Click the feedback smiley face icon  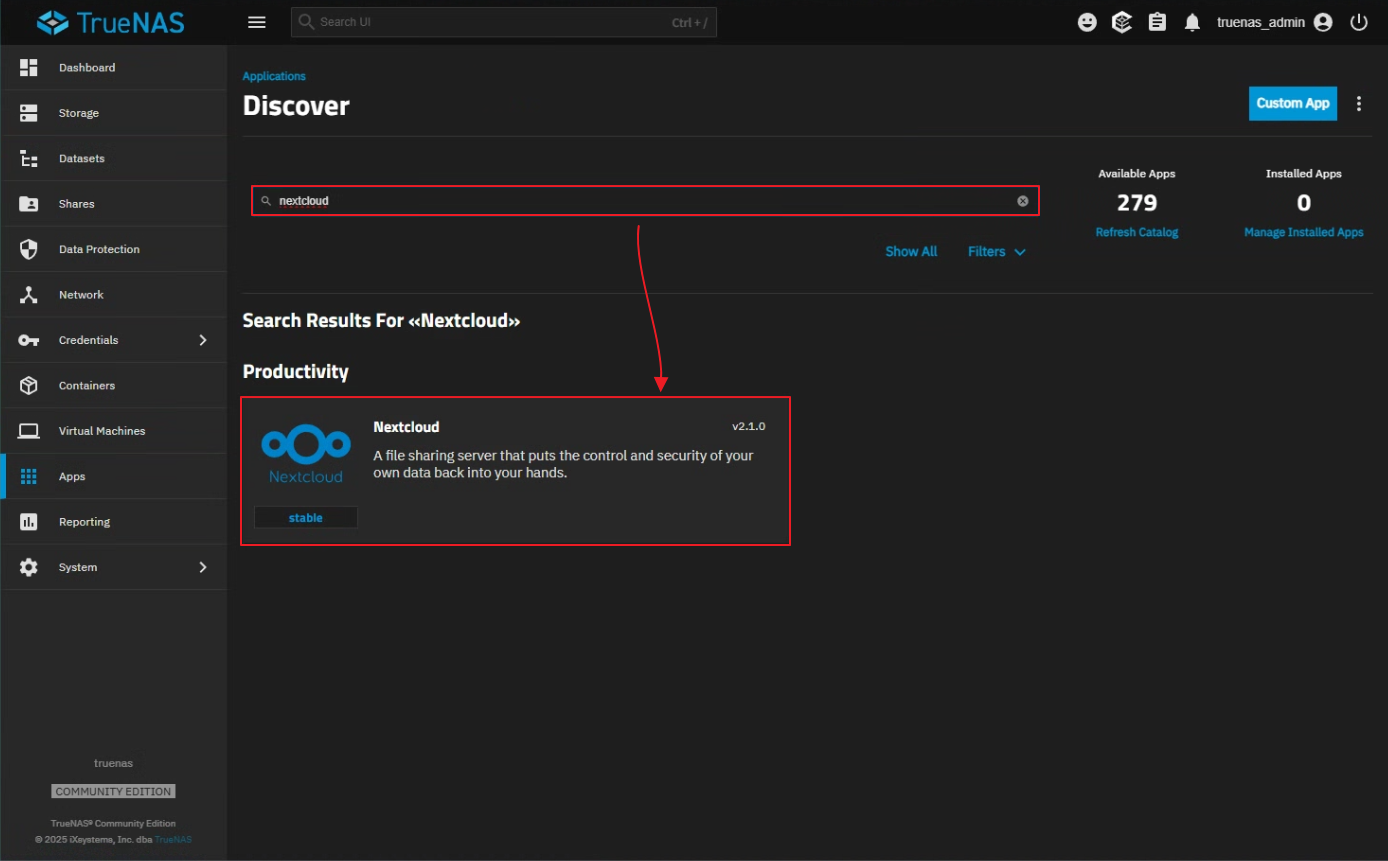pyautogui.click(x=1088, y=22)
